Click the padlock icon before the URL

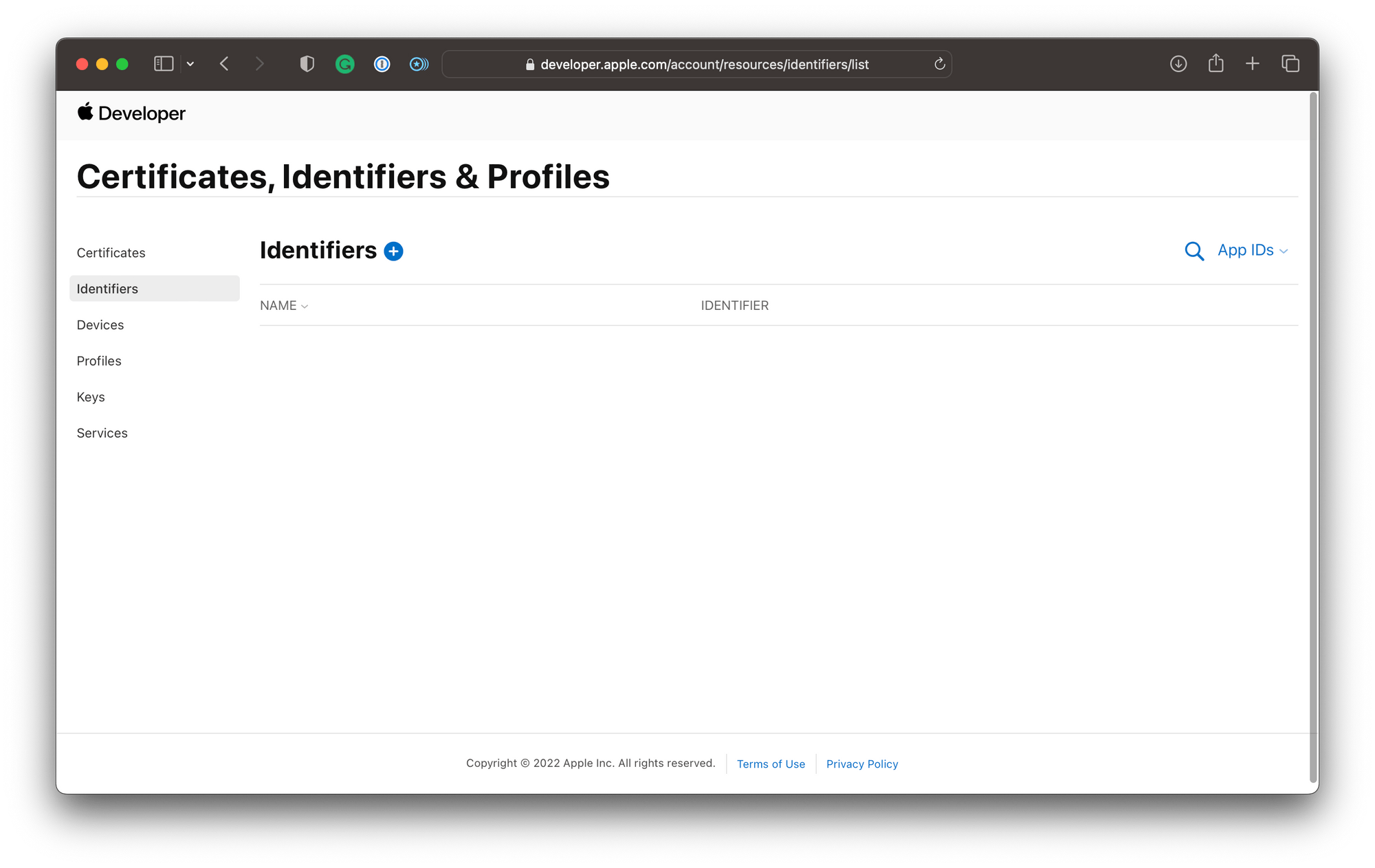(529, 64)
